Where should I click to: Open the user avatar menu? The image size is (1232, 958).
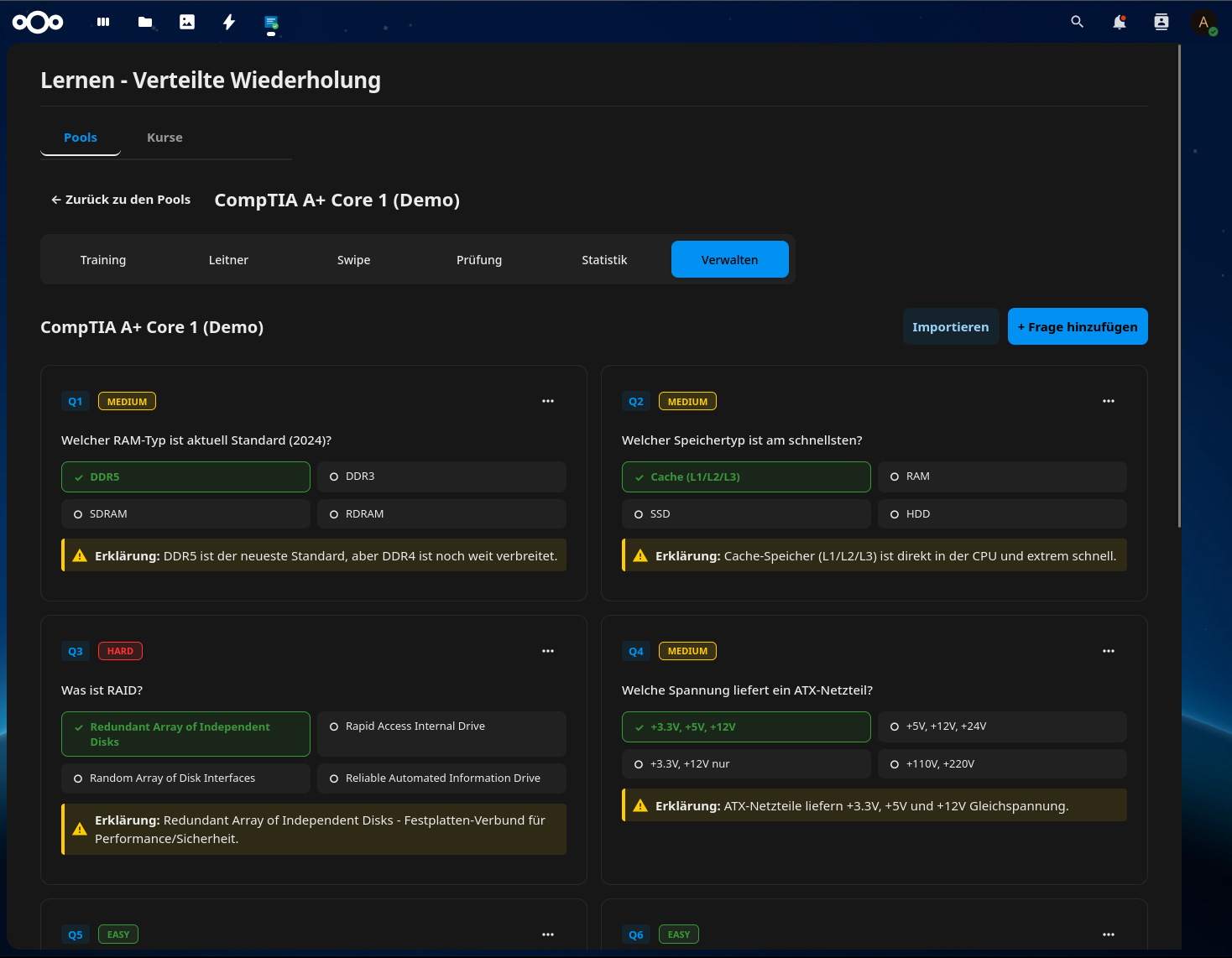[1204, 22]
